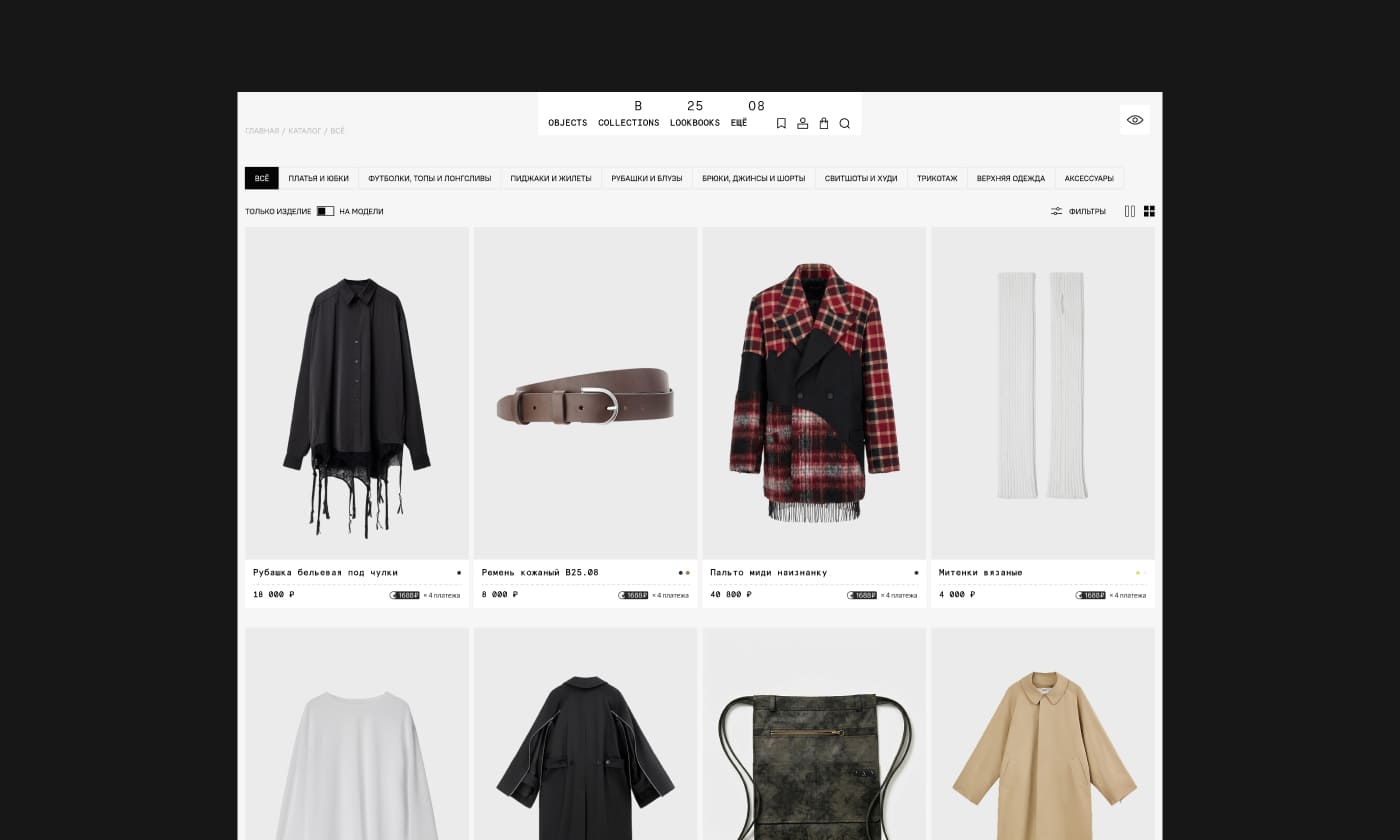Viewport: 1400px width, 840px height.
Task: Pick black color dot for Рубашка бельевая
Action: [x=459, y=573]
